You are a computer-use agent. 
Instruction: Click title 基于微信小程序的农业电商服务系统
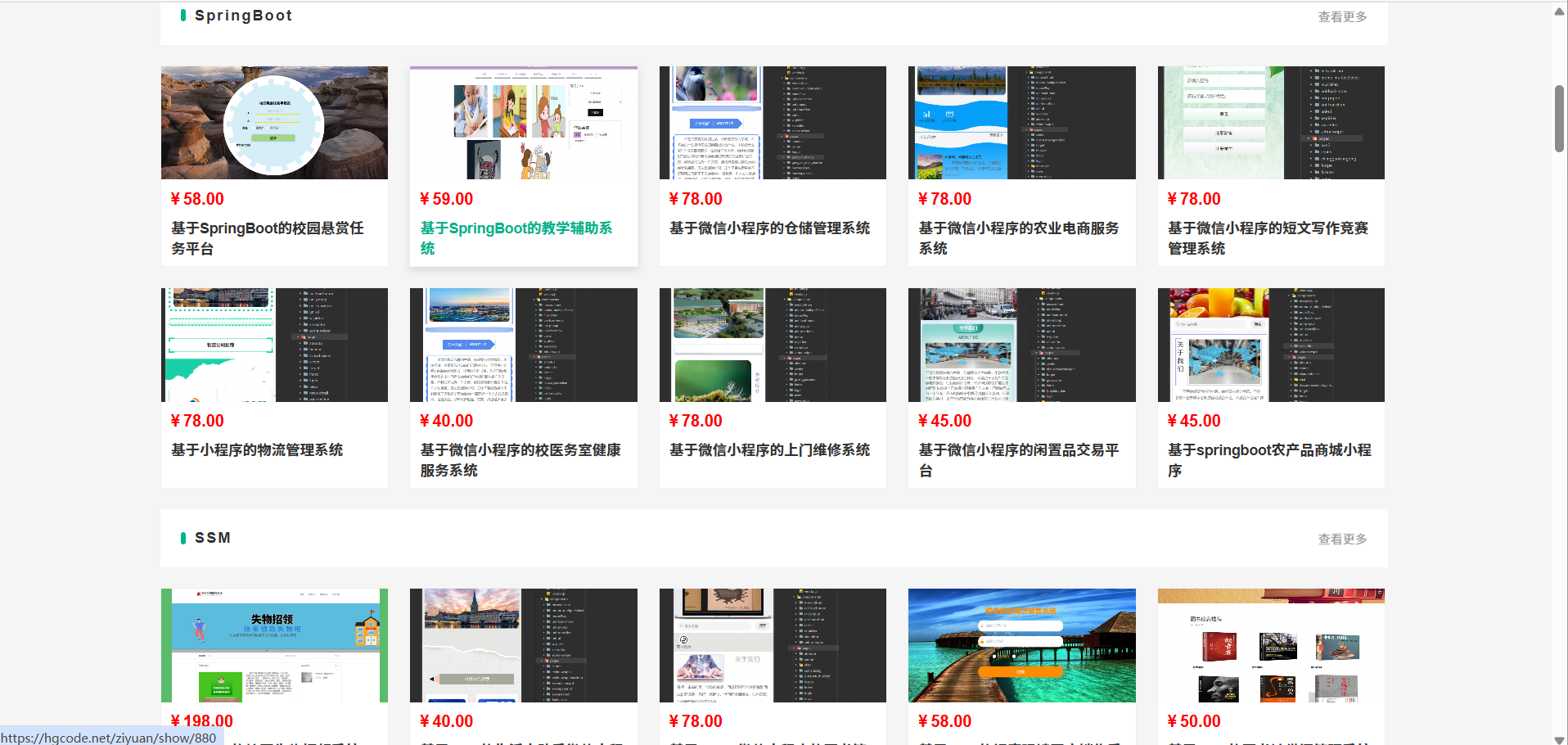coord(1019,238)
